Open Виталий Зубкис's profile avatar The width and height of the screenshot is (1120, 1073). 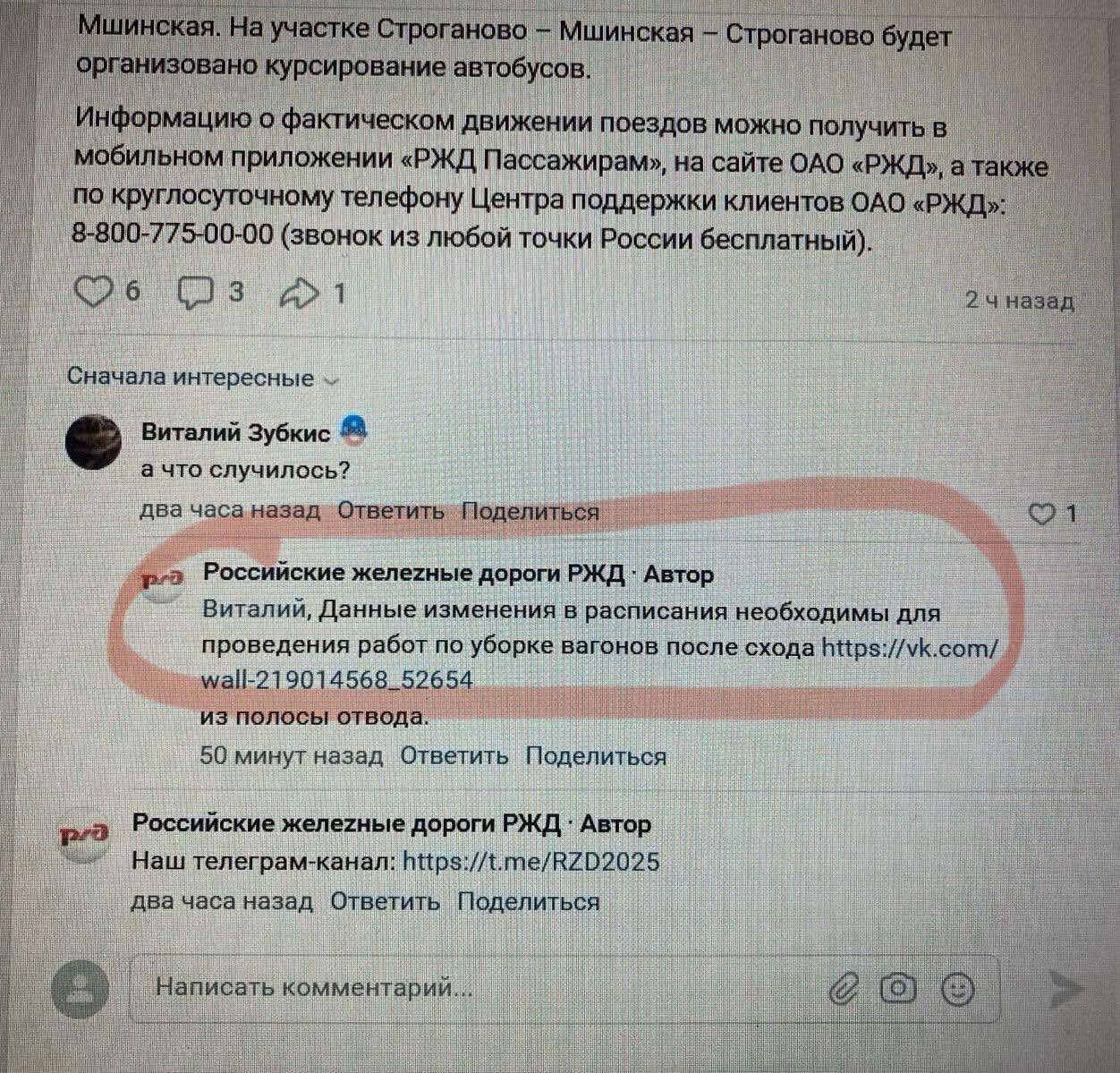pyautogui.click(x=93, y=442)
